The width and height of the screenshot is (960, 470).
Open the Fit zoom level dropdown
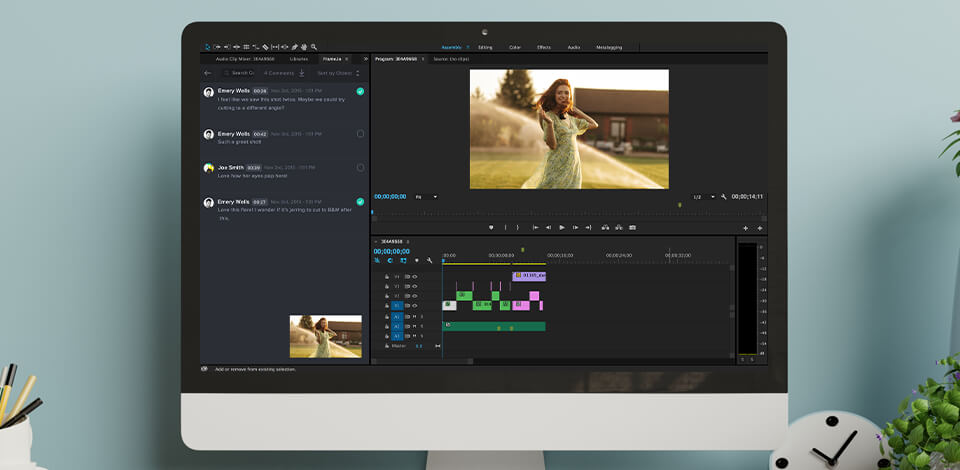426,197
